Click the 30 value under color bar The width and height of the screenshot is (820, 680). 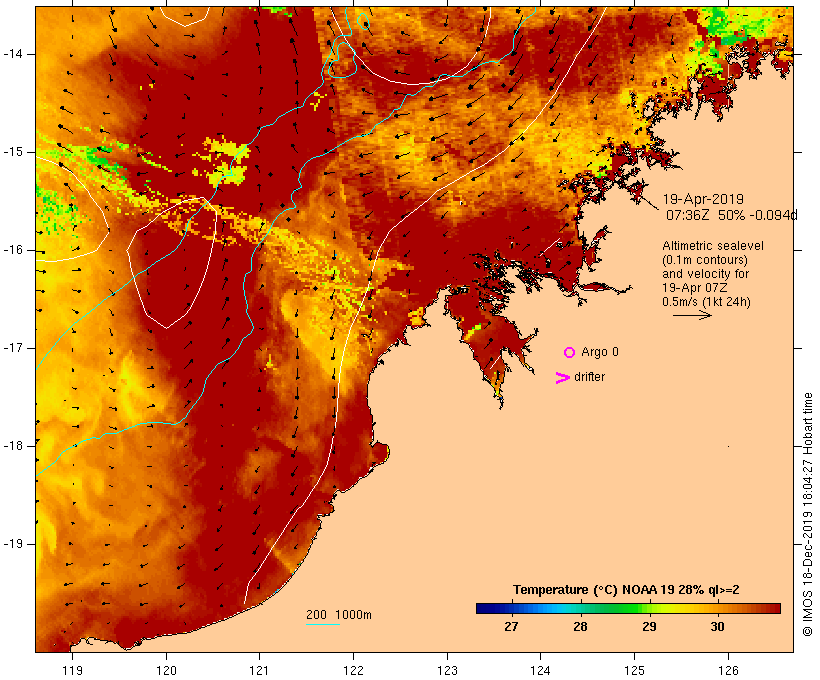[x=718, y=627]
